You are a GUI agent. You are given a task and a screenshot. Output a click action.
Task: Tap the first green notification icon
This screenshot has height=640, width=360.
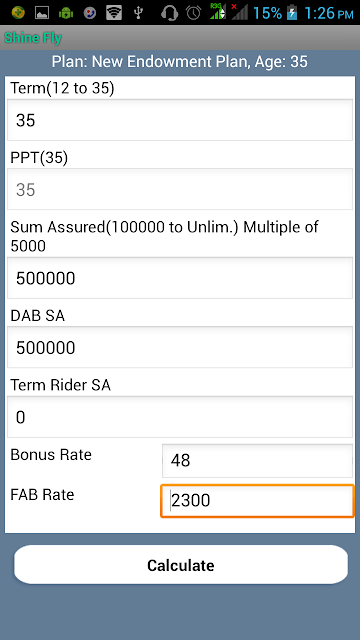[18, 13]
